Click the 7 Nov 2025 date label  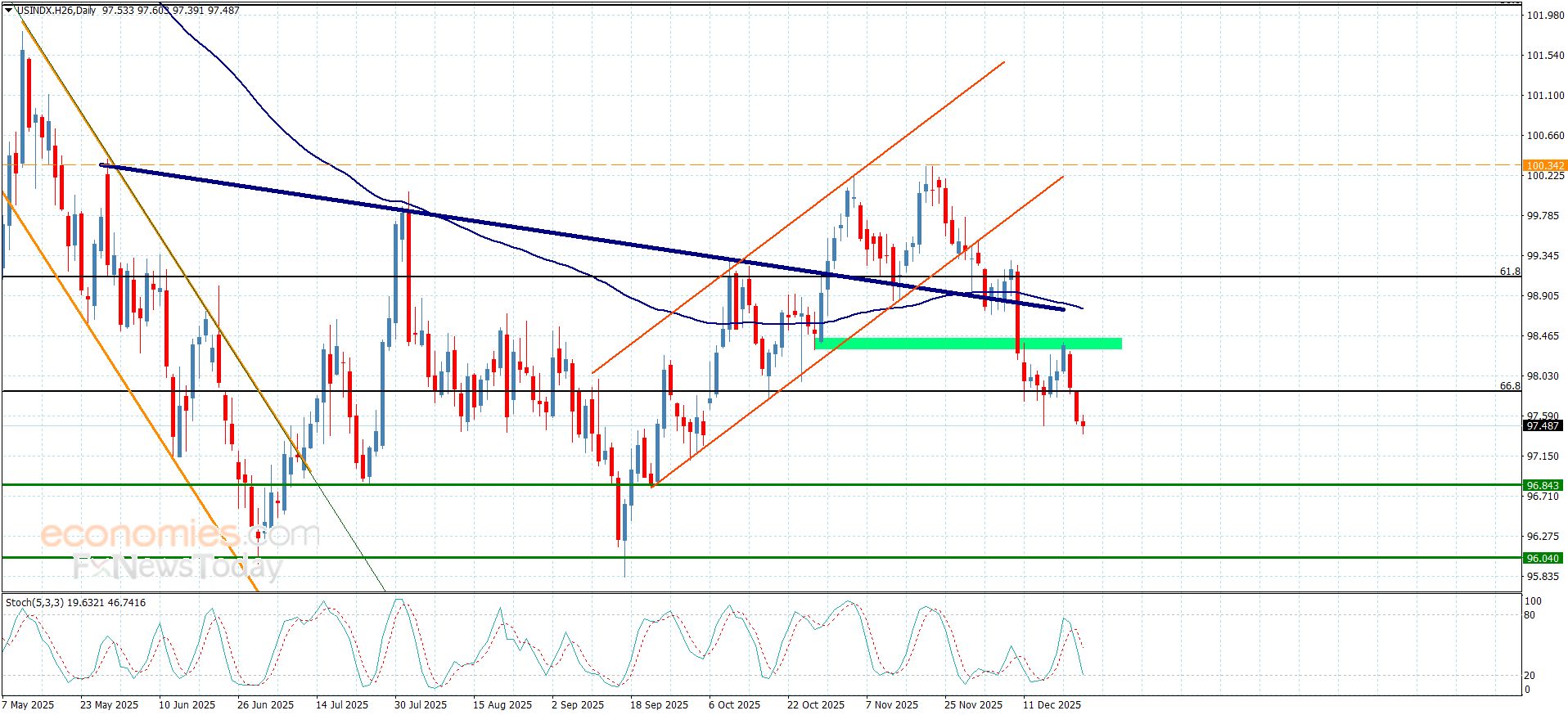coord(891,705)
